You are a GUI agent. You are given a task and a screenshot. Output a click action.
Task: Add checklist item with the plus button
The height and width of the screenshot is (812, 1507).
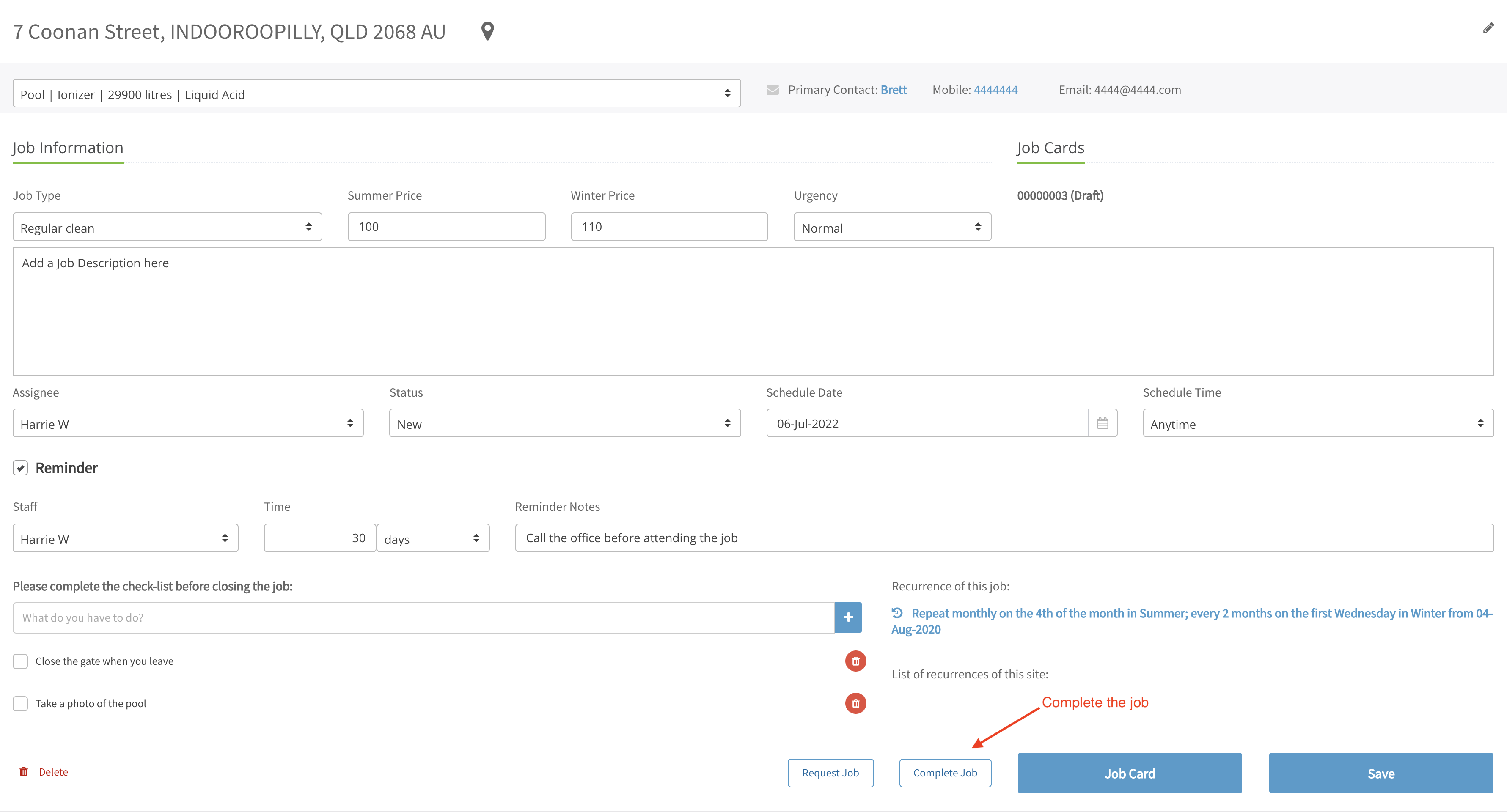[x=848, y=617]
